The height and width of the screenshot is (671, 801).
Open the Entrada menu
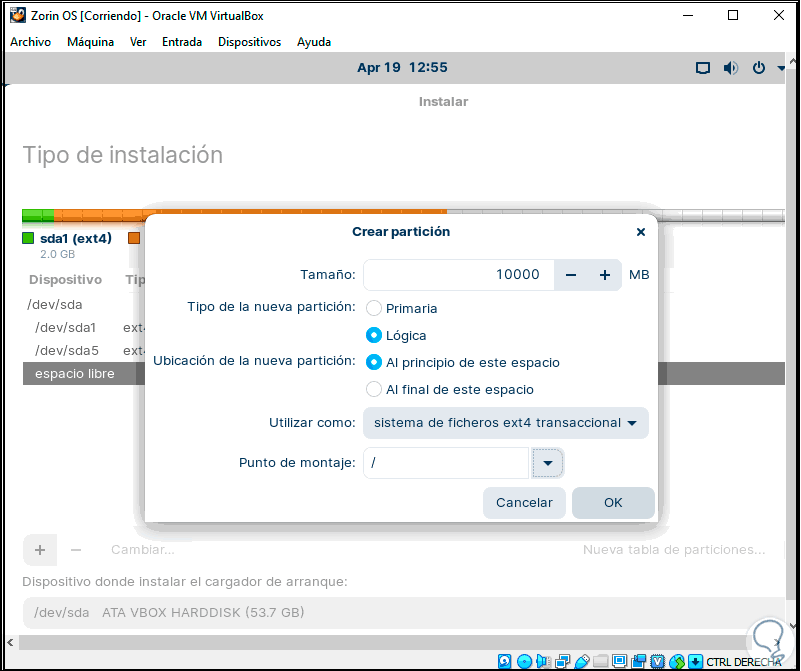pyautogui.click(x=182, y=42)
